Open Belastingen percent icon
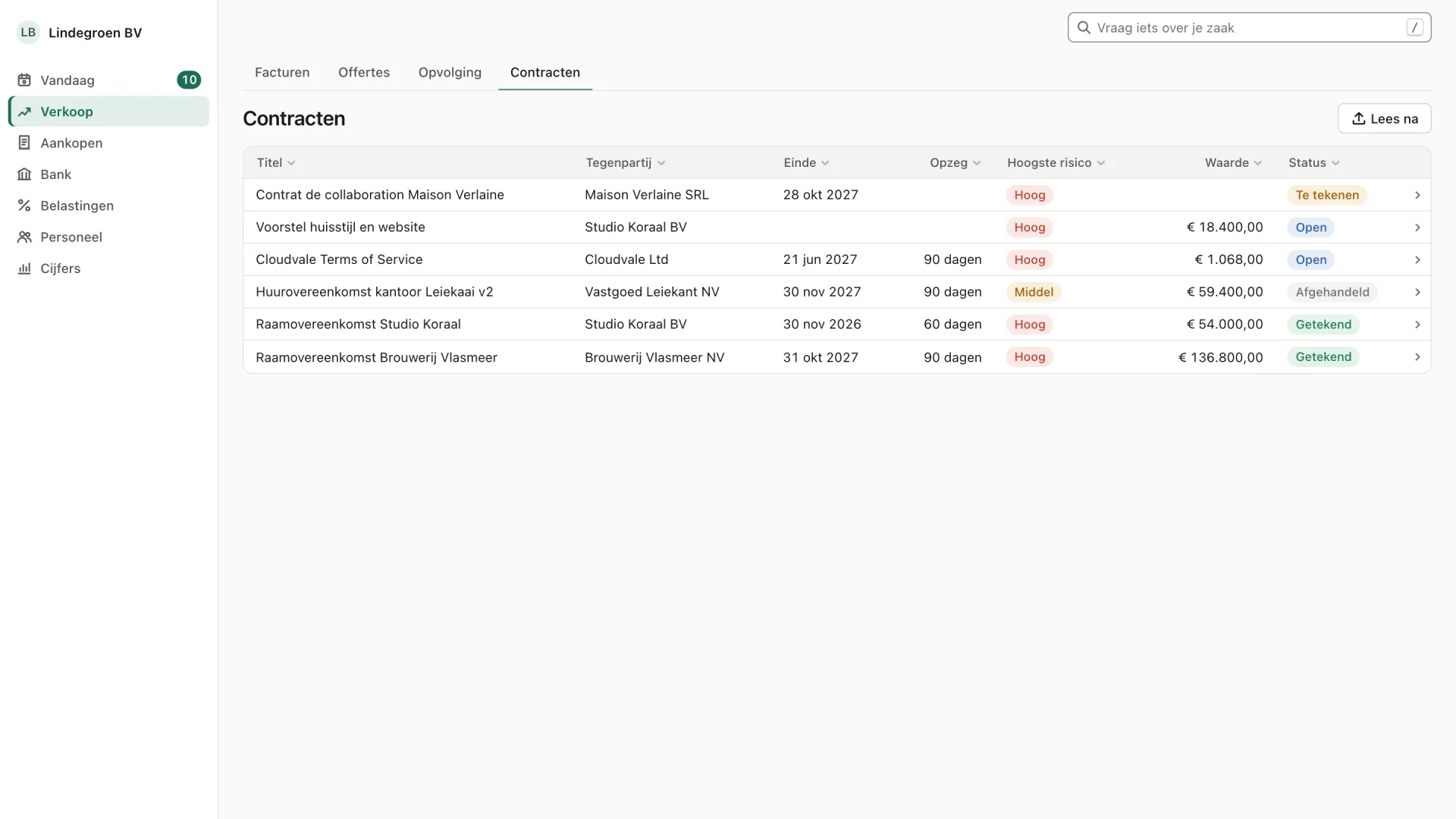 pyautogui.click(x=24, y=206)
